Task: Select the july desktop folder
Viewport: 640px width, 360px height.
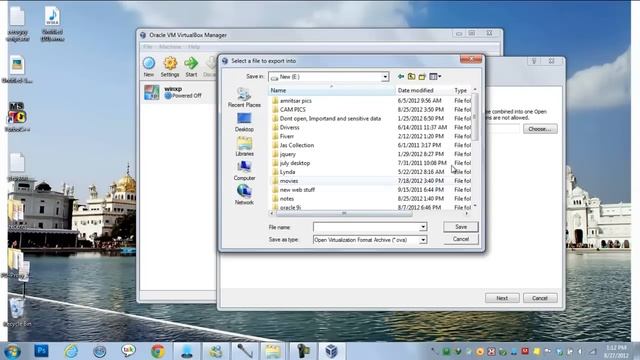Action: click(295, 163)
